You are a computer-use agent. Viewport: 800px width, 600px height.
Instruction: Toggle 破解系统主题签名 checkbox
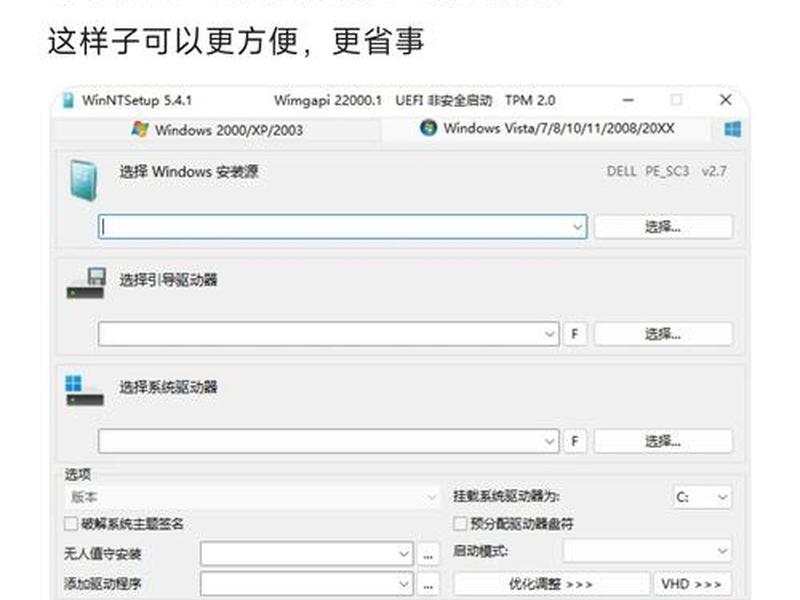[71, 523]
